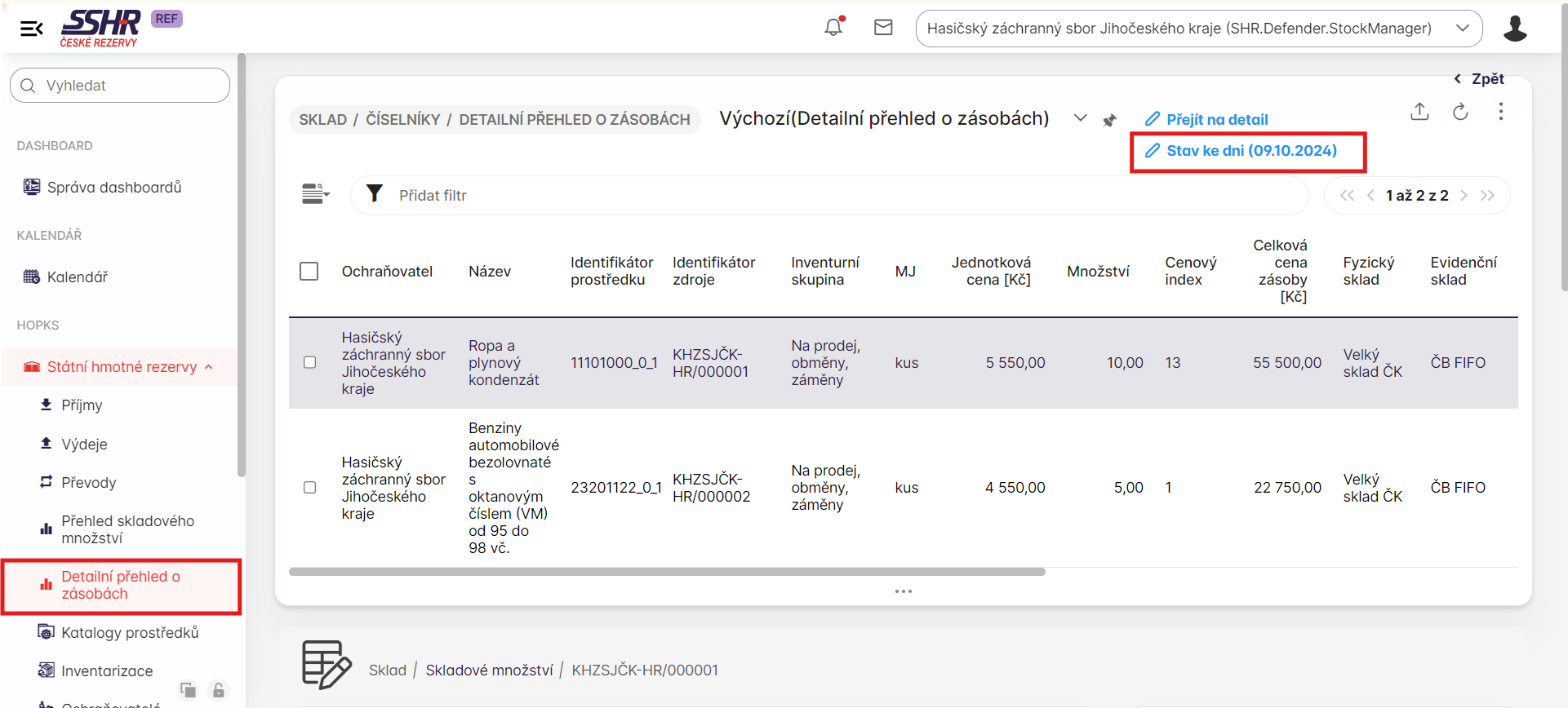Click the horizontal table scrollbar
Screen dimensions: 1568x708
pos(667,572)
